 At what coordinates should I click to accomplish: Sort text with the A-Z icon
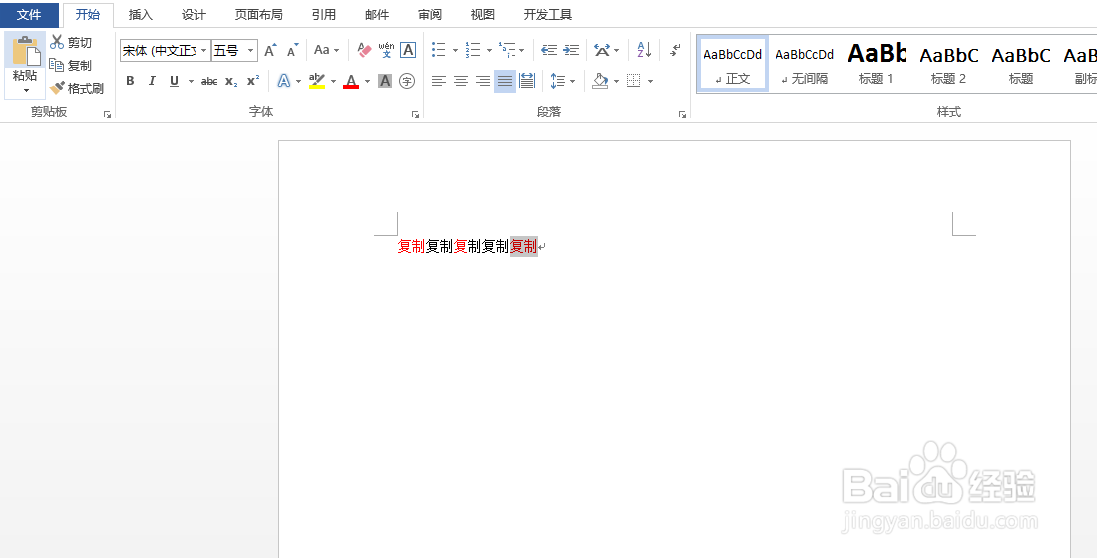pyautogui.click(x=644, y=50)
